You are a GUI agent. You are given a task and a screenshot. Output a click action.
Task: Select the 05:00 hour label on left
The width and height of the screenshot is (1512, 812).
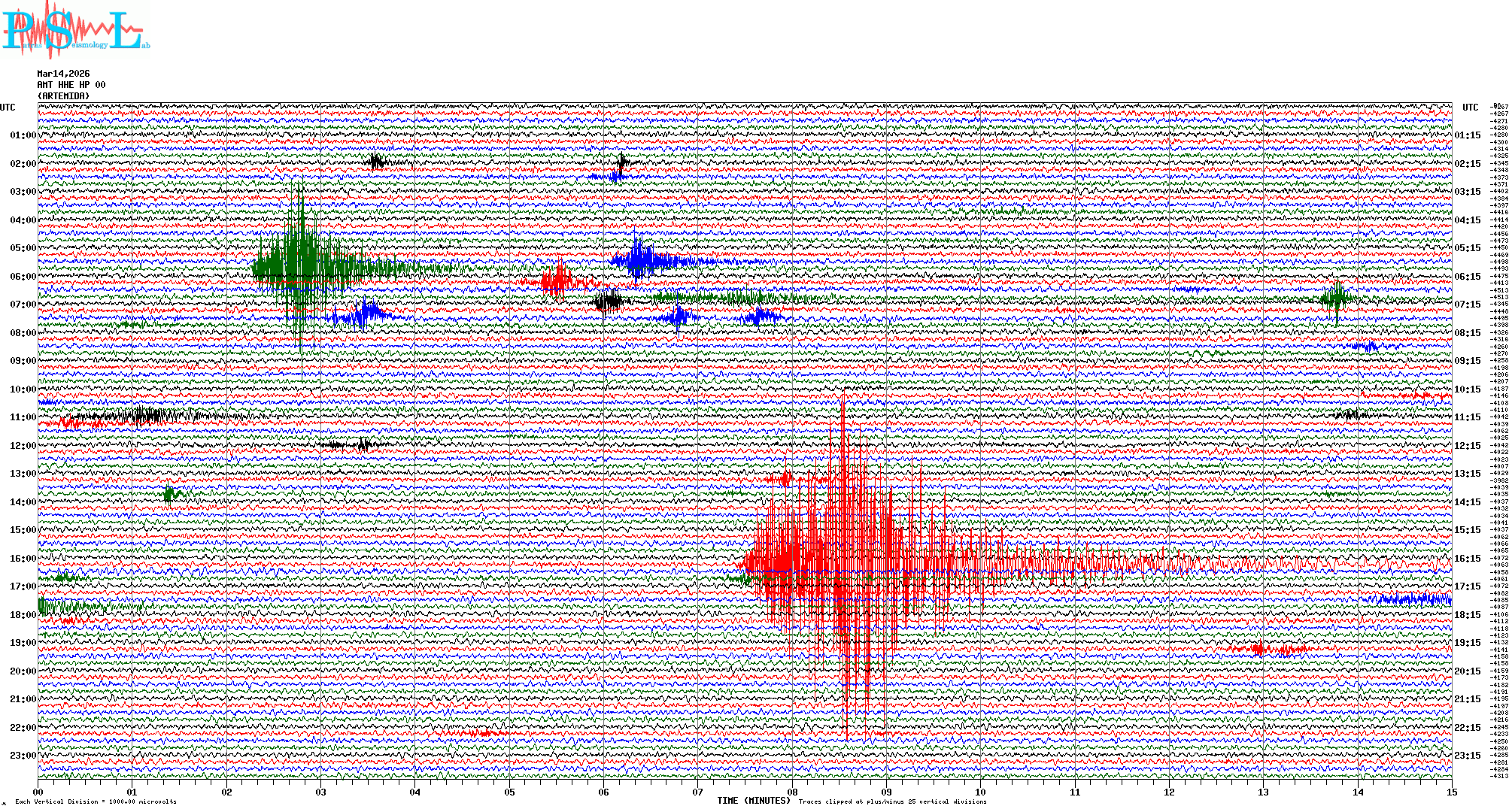click(x=23, y=248)
